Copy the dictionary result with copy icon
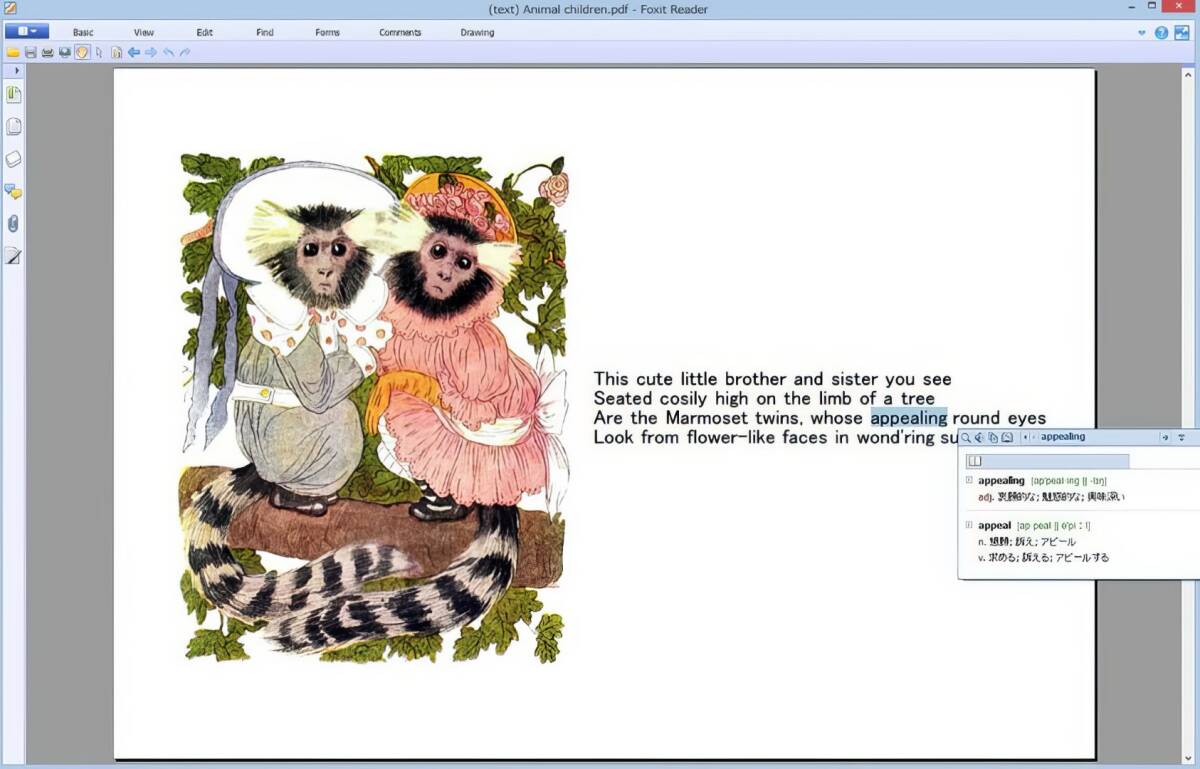This screenshot has width=1200, height=769. [x=993, y=437]
